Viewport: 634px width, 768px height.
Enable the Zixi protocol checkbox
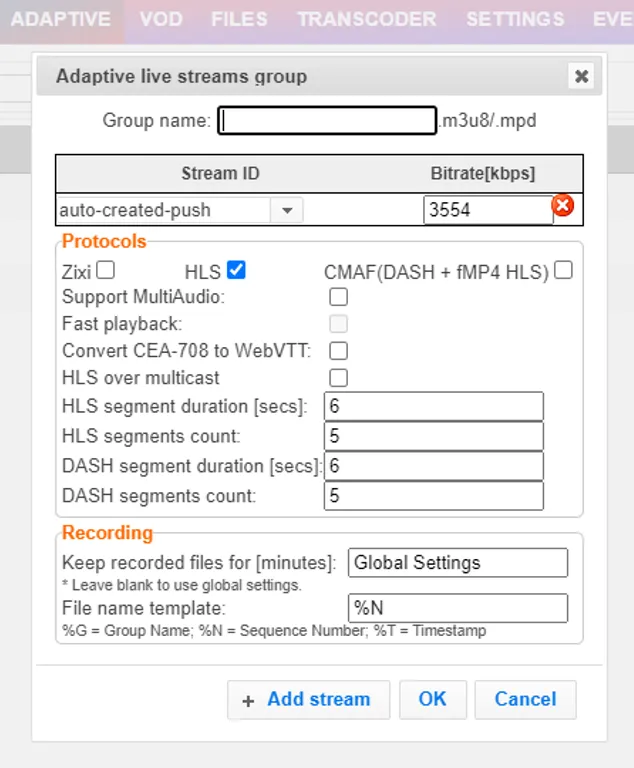coord(105,270)
